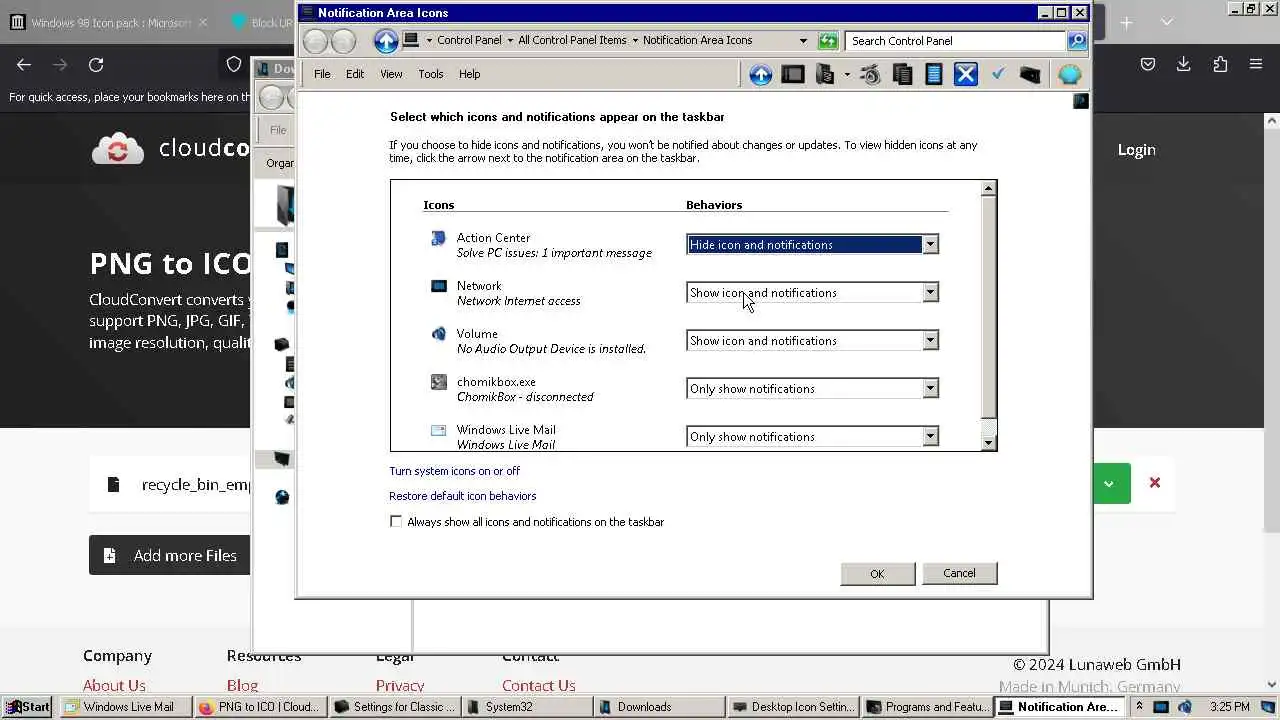This screenshot has height=720, width=1280.
Task: Open the View menu
Action: point(391,74)
